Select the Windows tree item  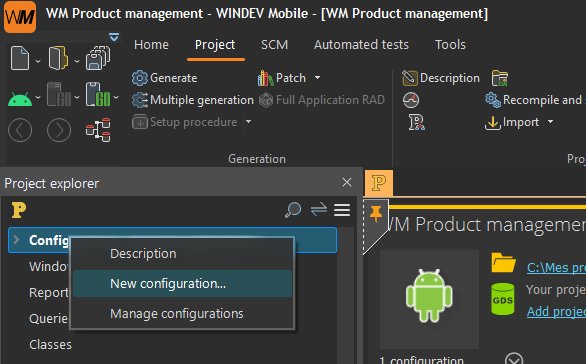click(49, 266)
